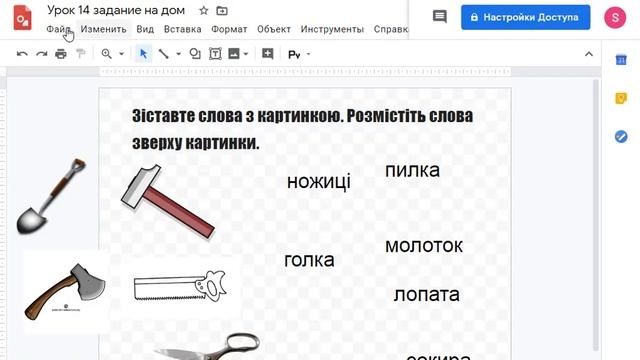Select the hammer picture
The image size is (640, 360).
pyautogui.click(x=168, y=202)
